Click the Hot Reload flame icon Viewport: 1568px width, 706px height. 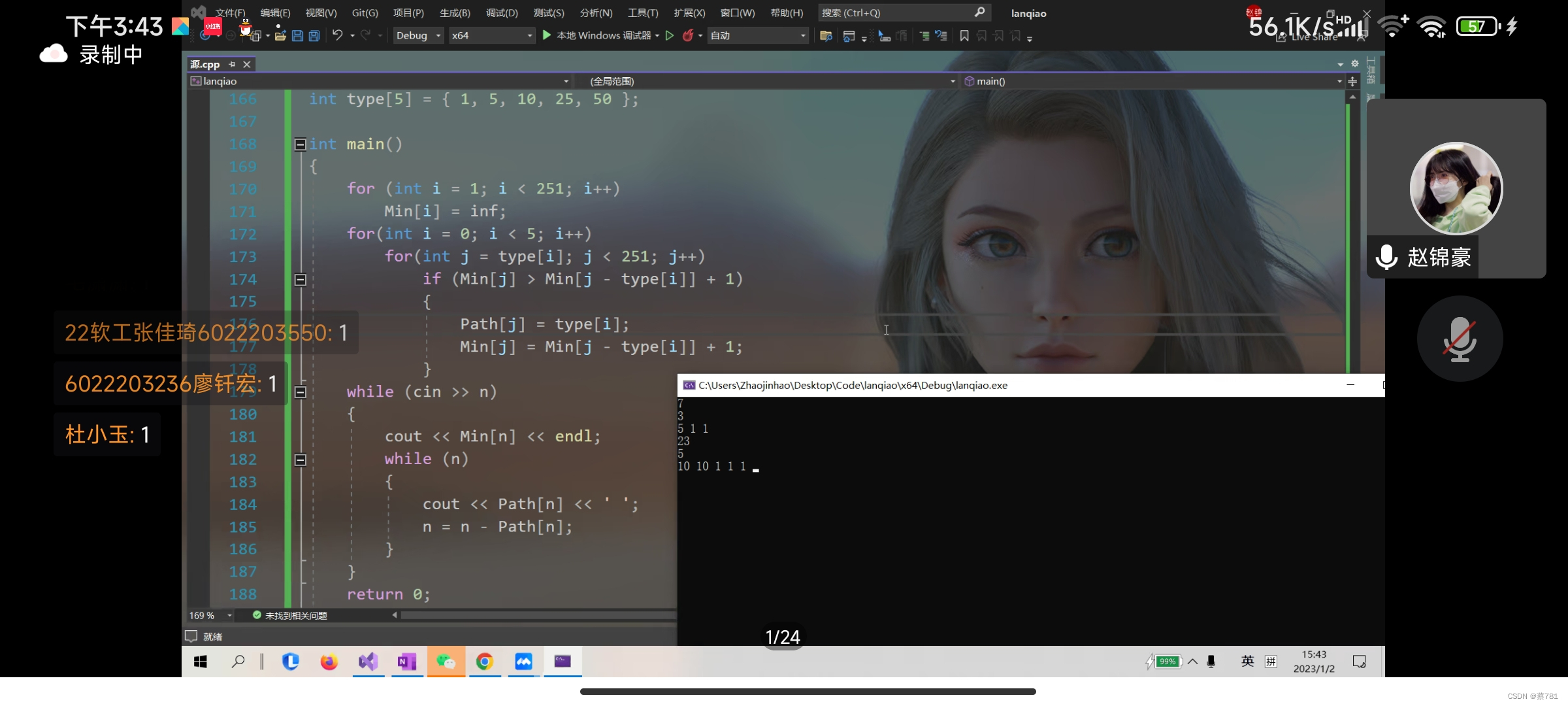(x=688, y=35)
